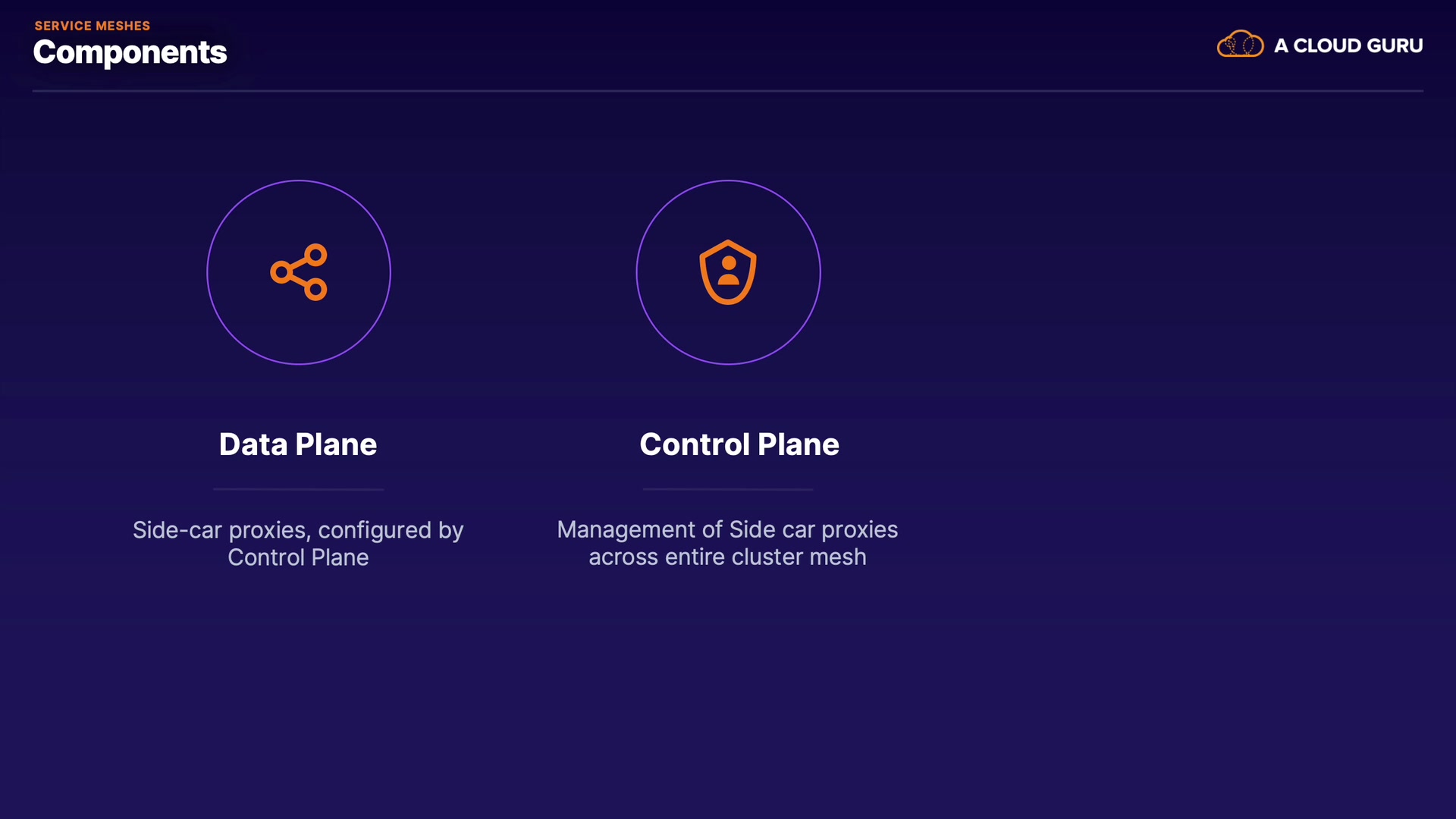The width and height of the screenshot is (1456, 819).
Task: Select the "A CLOUD GURU" brand text
Action: tap(1348, 45)
